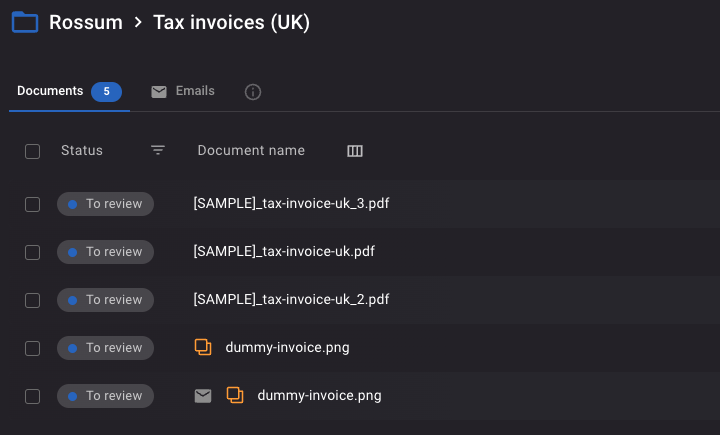Click To review status of dummy-invoice.png without email icon

105,348
